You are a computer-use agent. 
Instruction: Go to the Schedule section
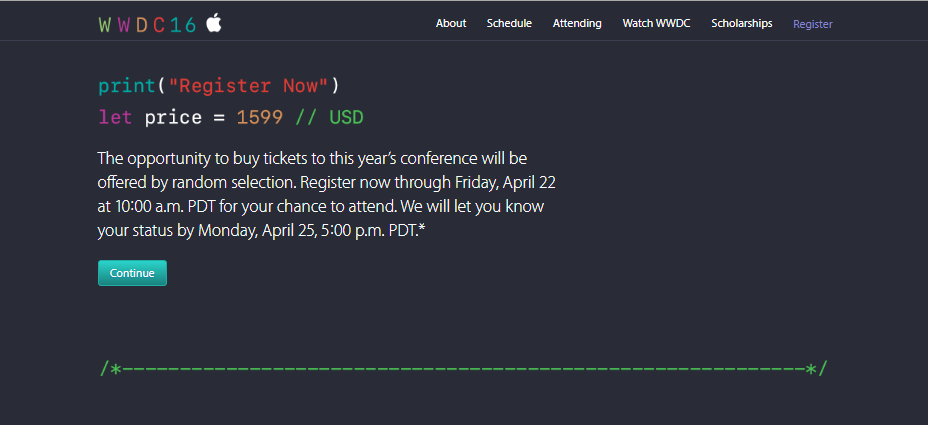pos(509,23)
